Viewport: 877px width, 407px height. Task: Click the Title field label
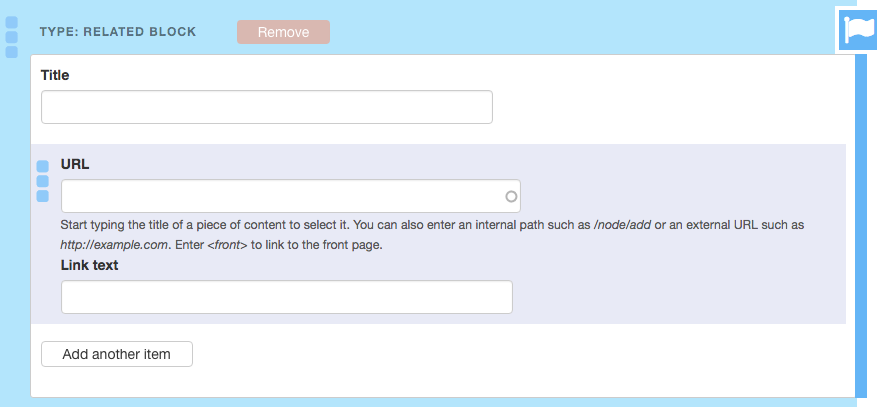click(55, 75)
